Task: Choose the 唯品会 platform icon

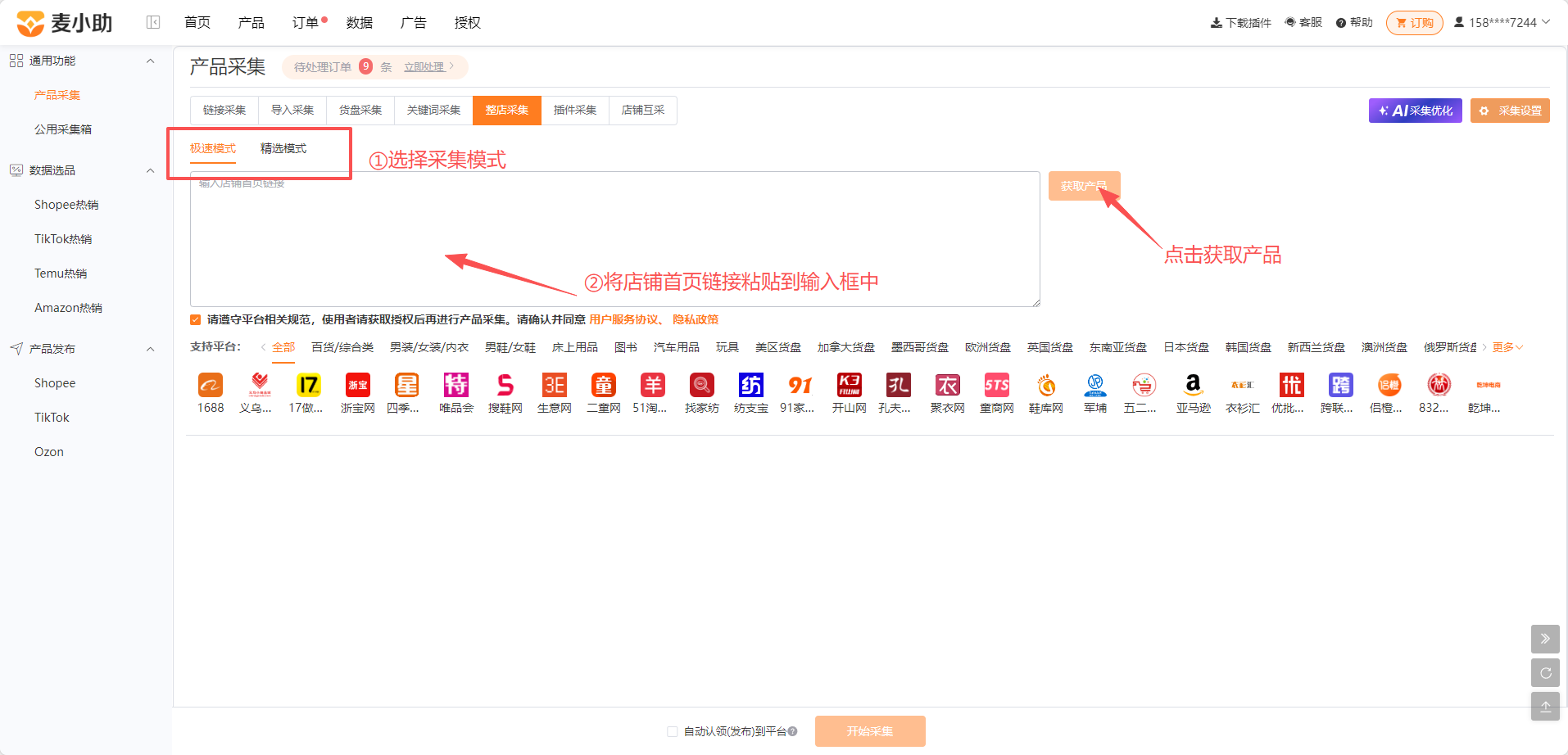Action: tap(456, 385)
